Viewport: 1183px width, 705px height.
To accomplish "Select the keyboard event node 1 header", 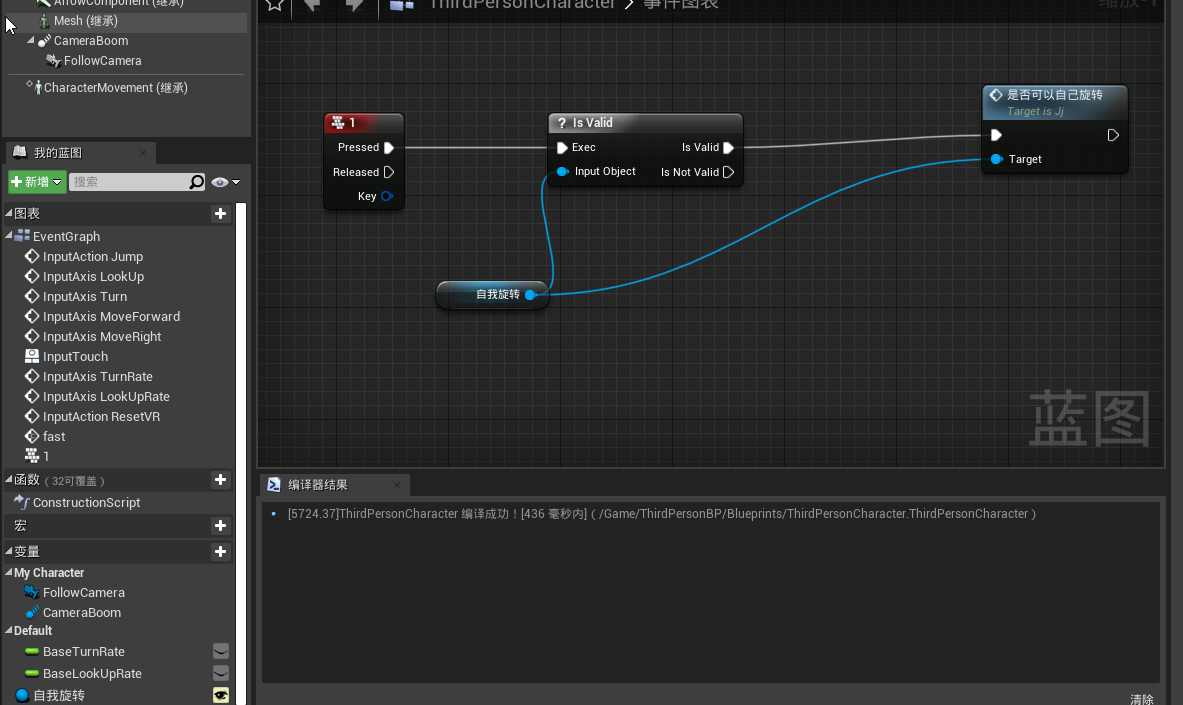I will (x=364, y=122).
